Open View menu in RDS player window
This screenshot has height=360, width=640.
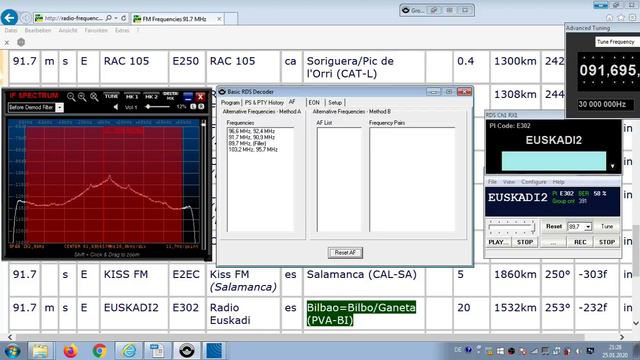point(509,182)
